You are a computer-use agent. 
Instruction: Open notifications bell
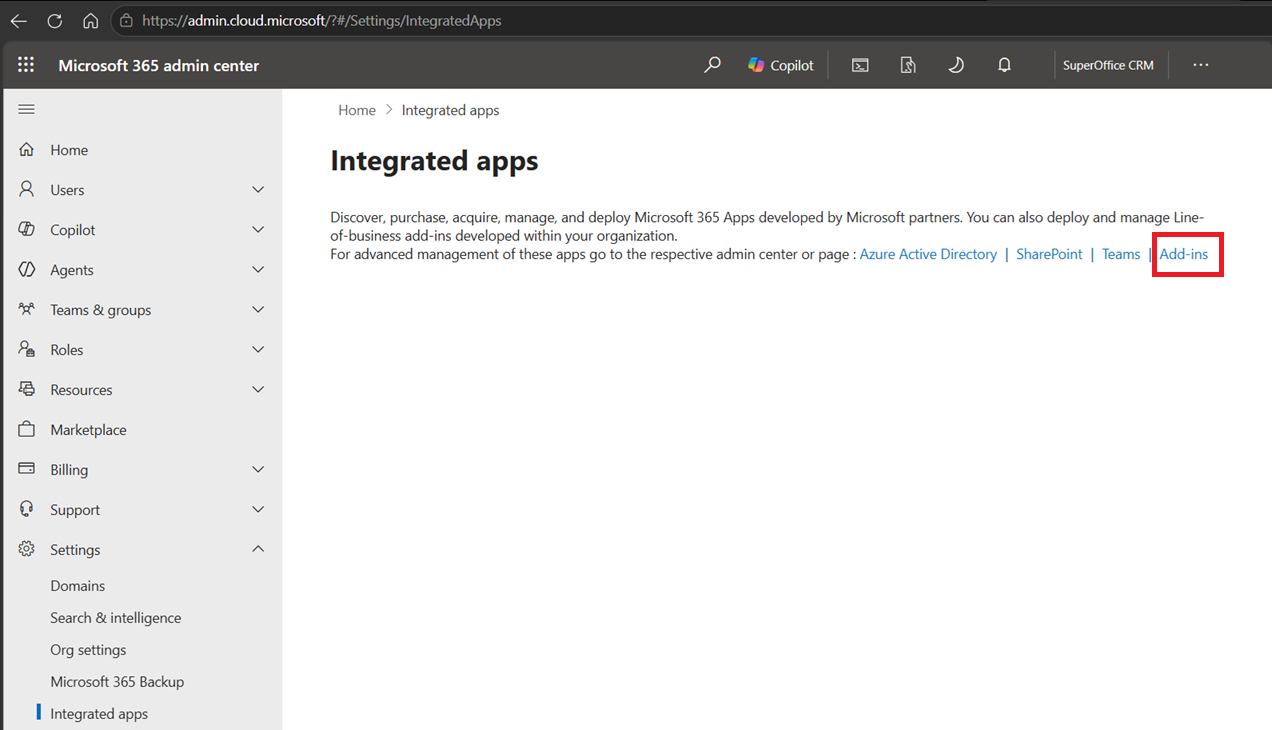coord(1004,65)
